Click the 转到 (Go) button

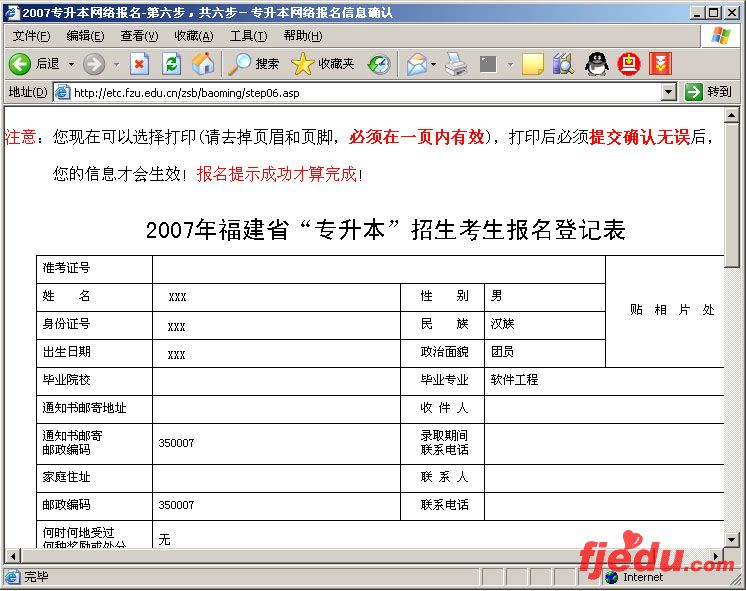[708, 92]
